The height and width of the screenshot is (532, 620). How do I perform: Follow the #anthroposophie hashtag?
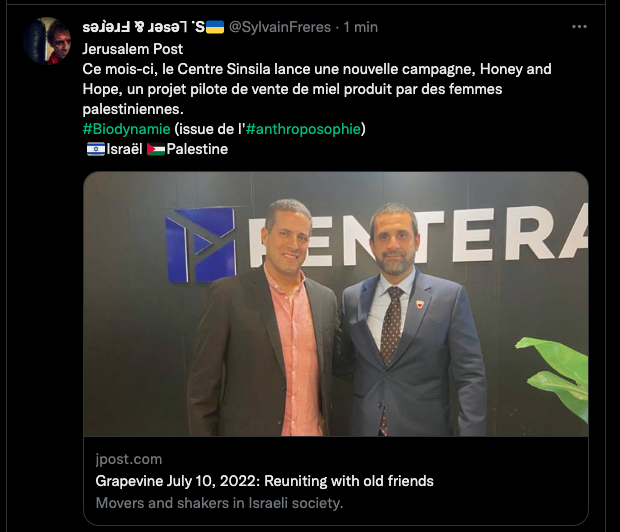[303, 129]
